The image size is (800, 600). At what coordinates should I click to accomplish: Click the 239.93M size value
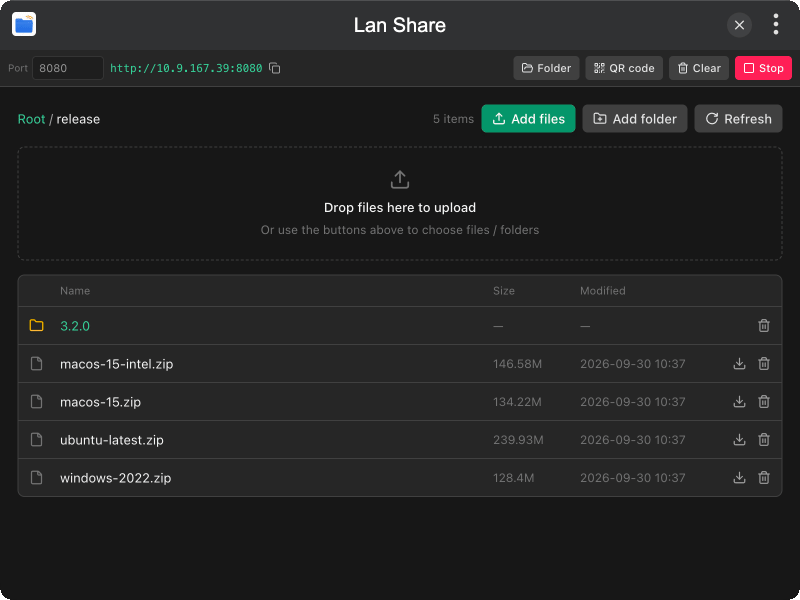point(518,440)
